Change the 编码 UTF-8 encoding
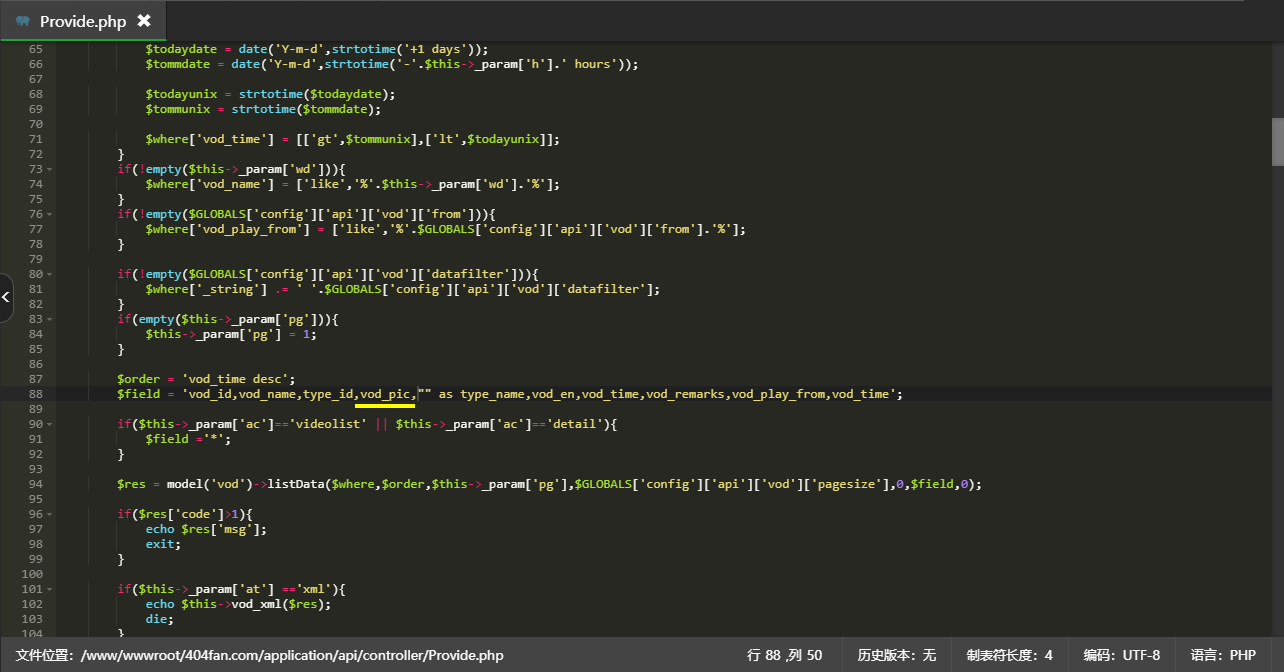This screenshot has height=672, width=1284. pos(1121,655)
